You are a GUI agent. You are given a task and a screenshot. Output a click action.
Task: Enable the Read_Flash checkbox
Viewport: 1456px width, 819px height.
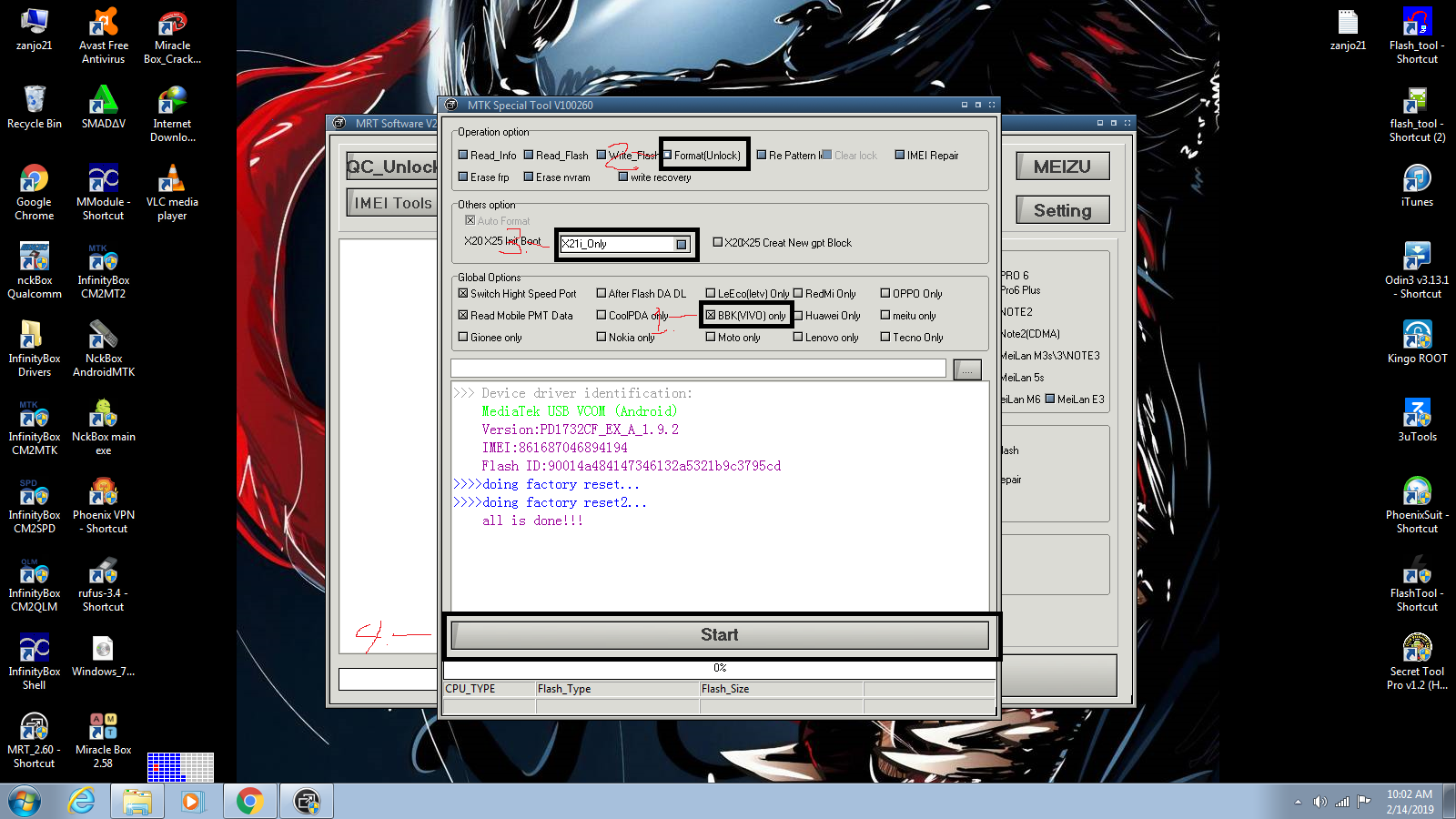[x=529, y=156]
